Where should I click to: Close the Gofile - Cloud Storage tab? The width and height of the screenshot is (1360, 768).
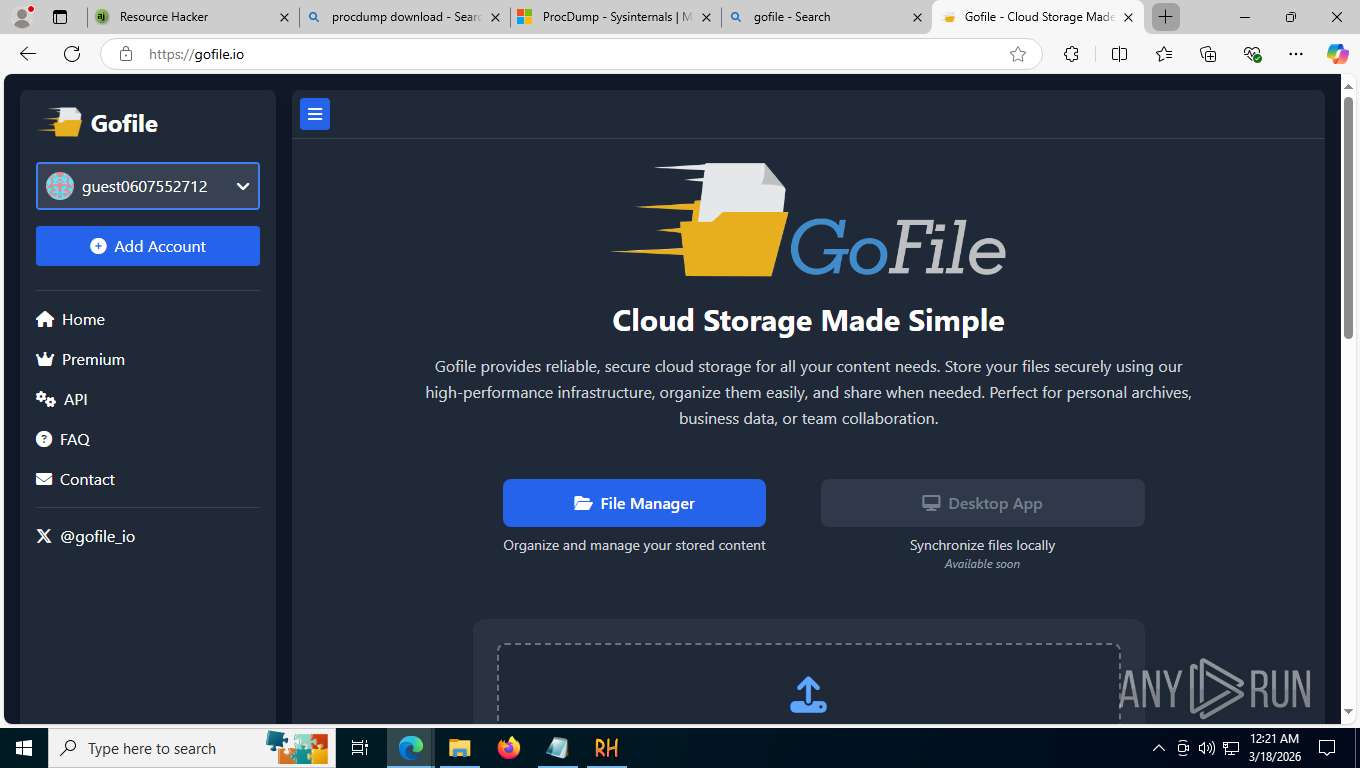(1128, 17)
